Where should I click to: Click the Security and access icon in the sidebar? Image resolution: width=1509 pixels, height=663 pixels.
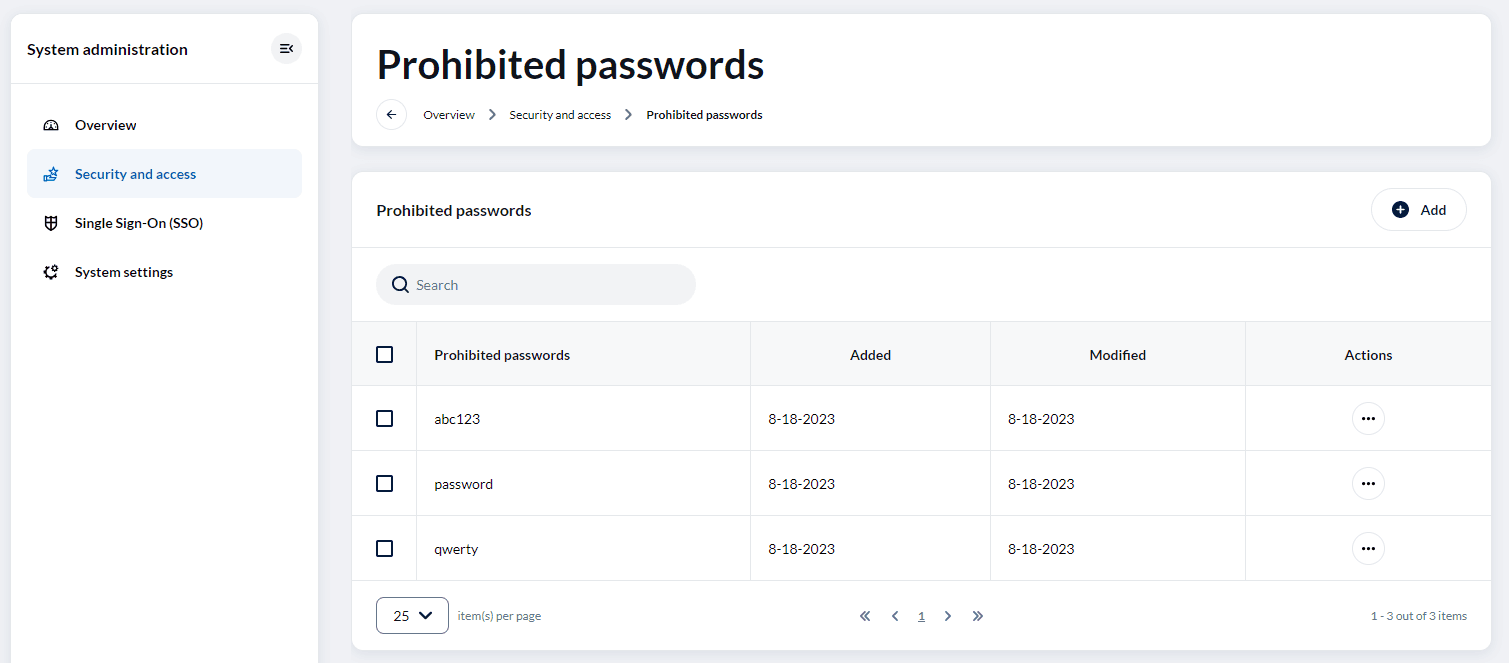tap(51, 174)
